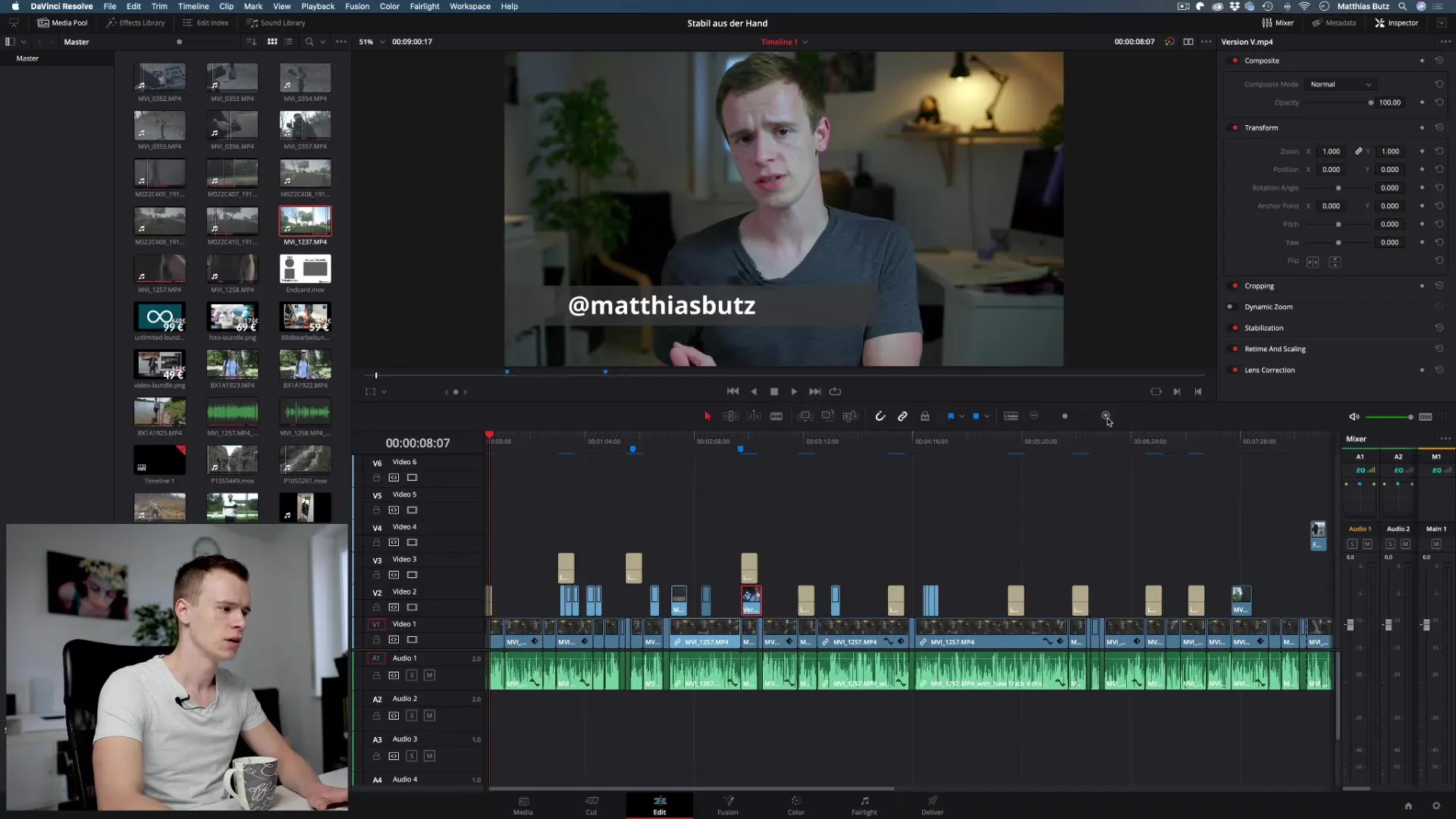Toggle the Mixer panel button
1456x819 pixels.
(x=1279, y=23)
